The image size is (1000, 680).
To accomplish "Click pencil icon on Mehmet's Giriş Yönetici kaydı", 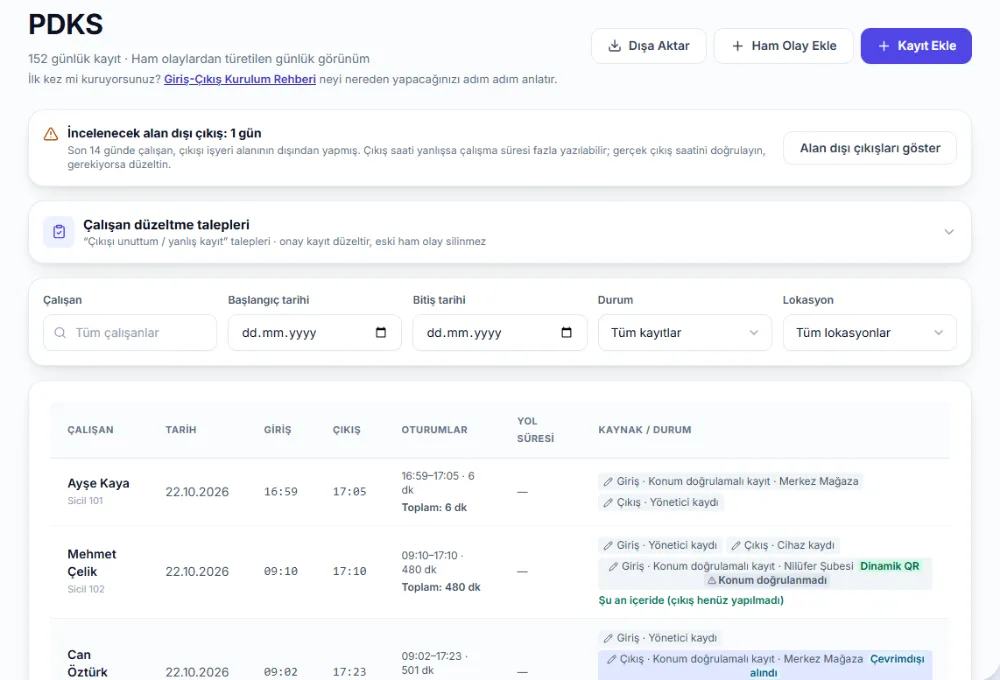I will pos(608,545).
